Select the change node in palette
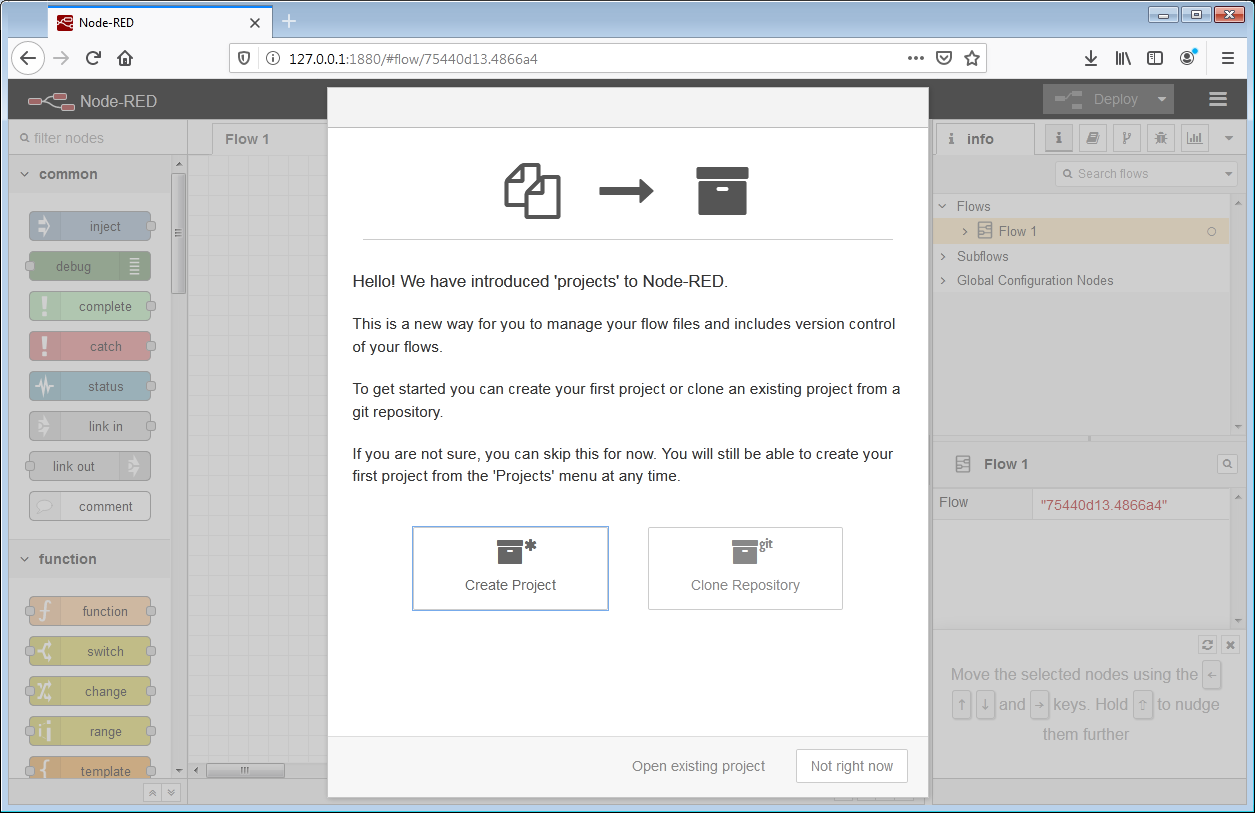The width and height of the screenshot is (1255, 813). point(90,691)
